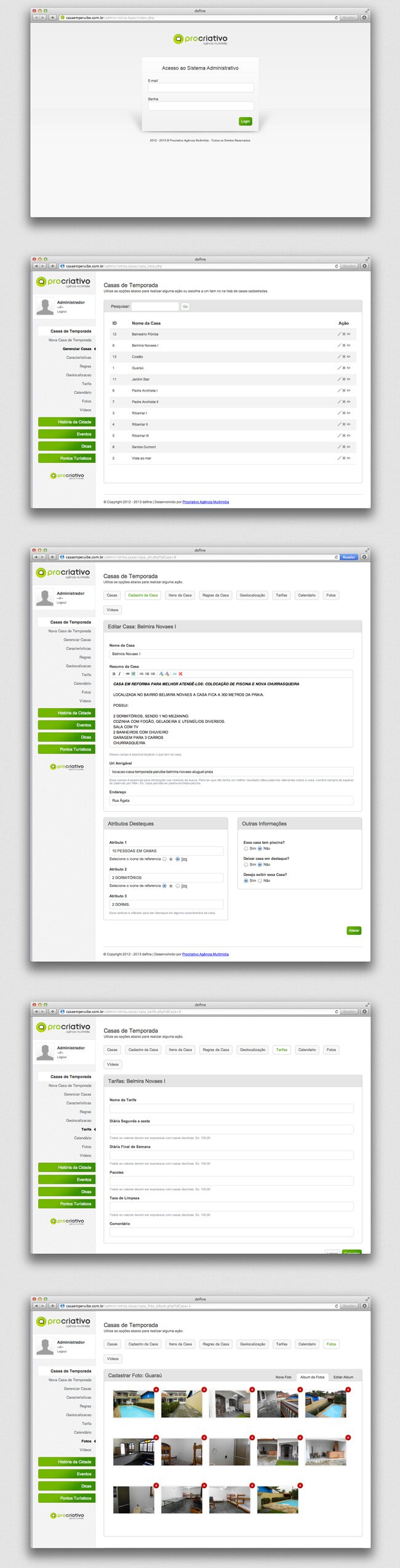This screenshot has width=400, height=1568.
Task: Click the Endereço field containing Rua Ágata
Action: click(x=231, y=800)
